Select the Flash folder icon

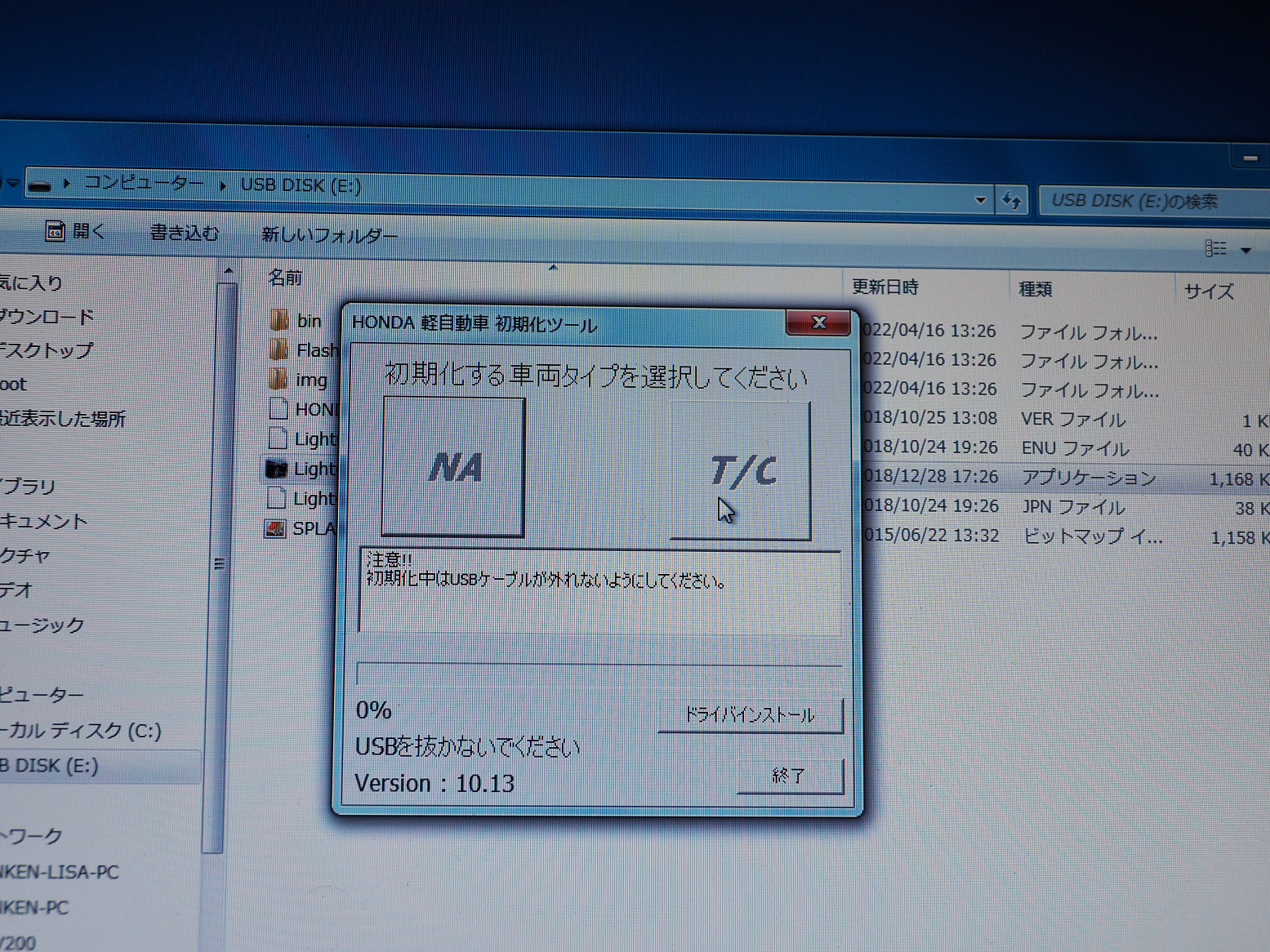[279, 349]
